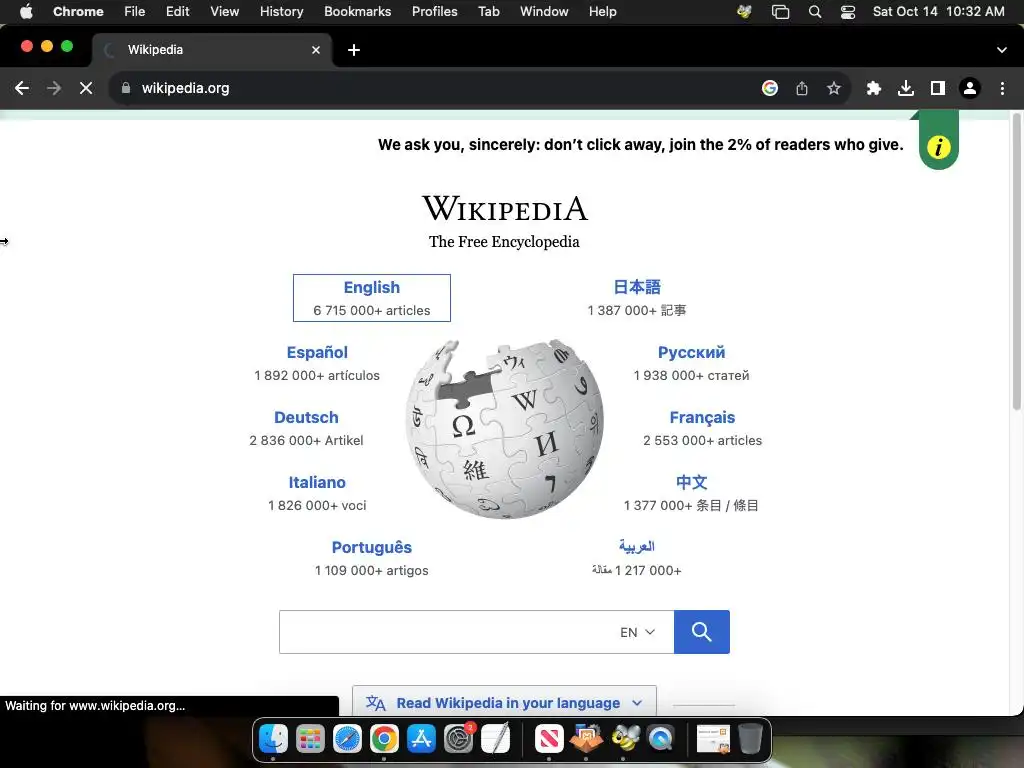
Task: Open the tab search chevron
Action: click(1002, 50)
